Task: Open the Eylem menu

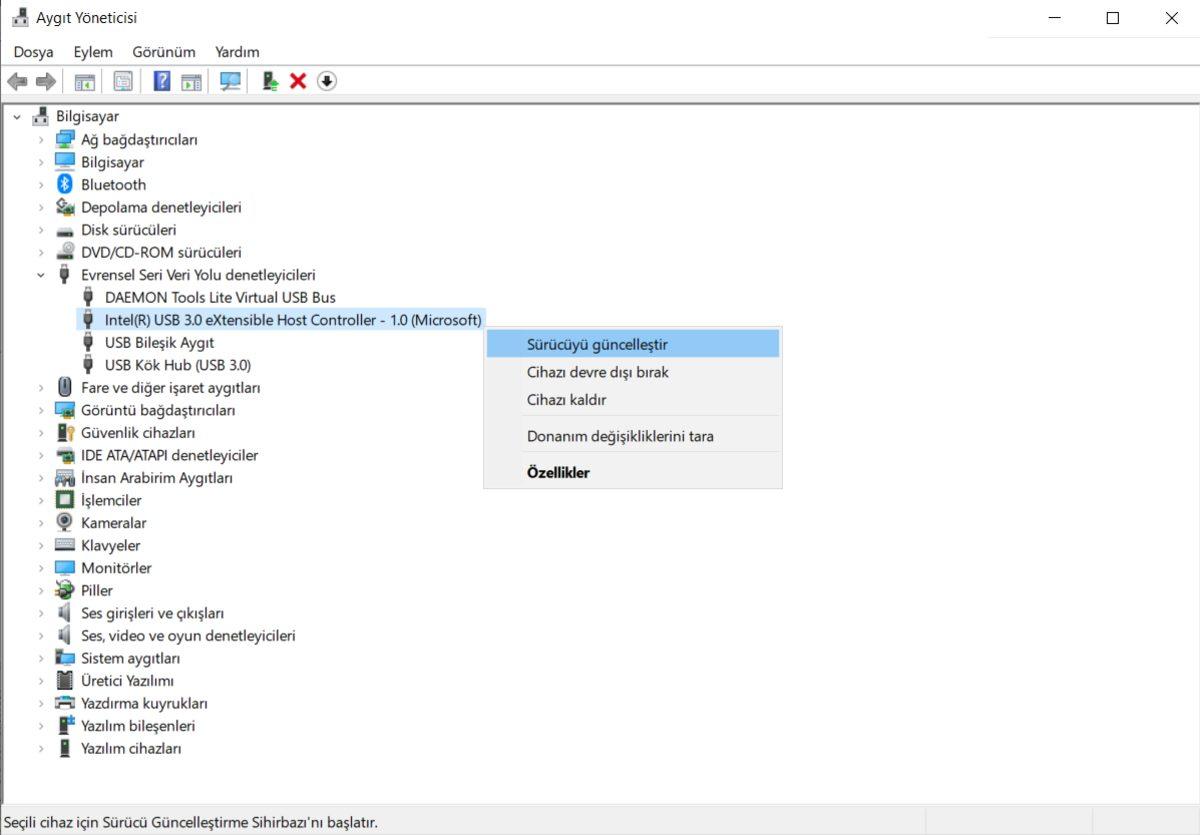Action: coord(91,52)
